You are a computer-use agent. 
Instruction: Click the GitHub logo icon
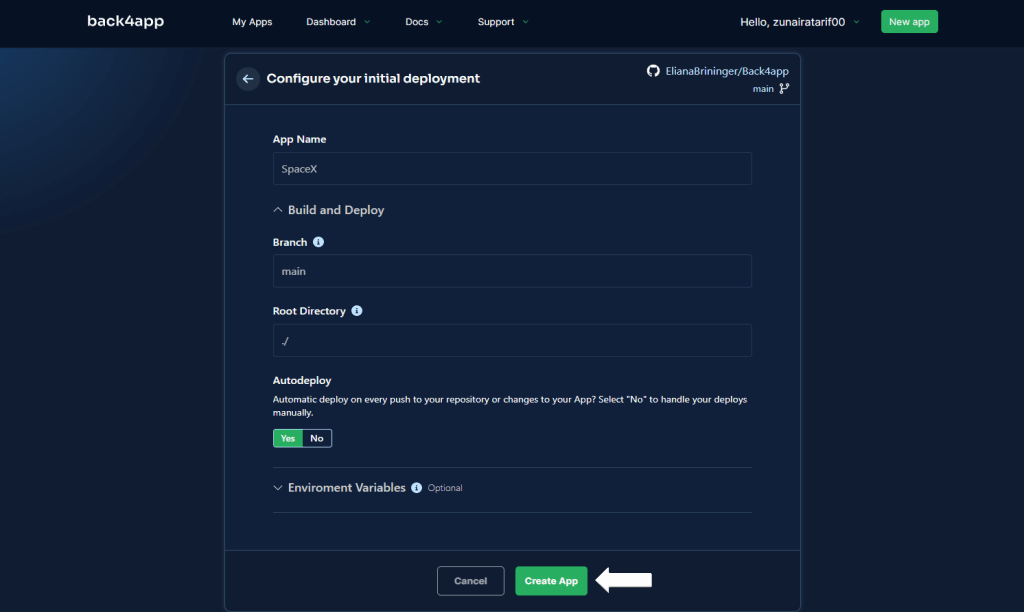tap(653, 71)
